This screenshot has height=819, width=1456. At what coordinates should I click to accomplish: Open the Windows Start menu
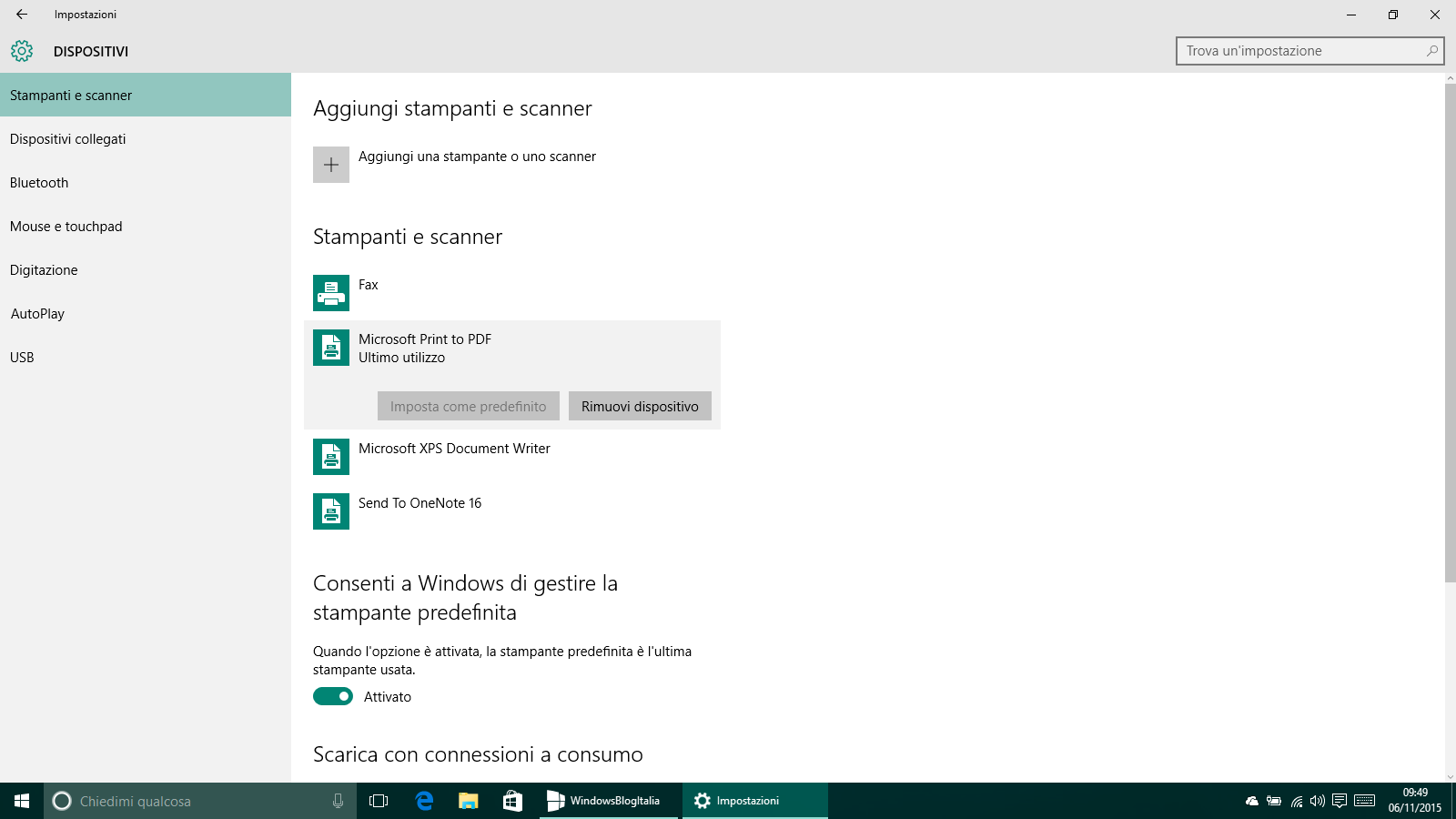point(22,801)
